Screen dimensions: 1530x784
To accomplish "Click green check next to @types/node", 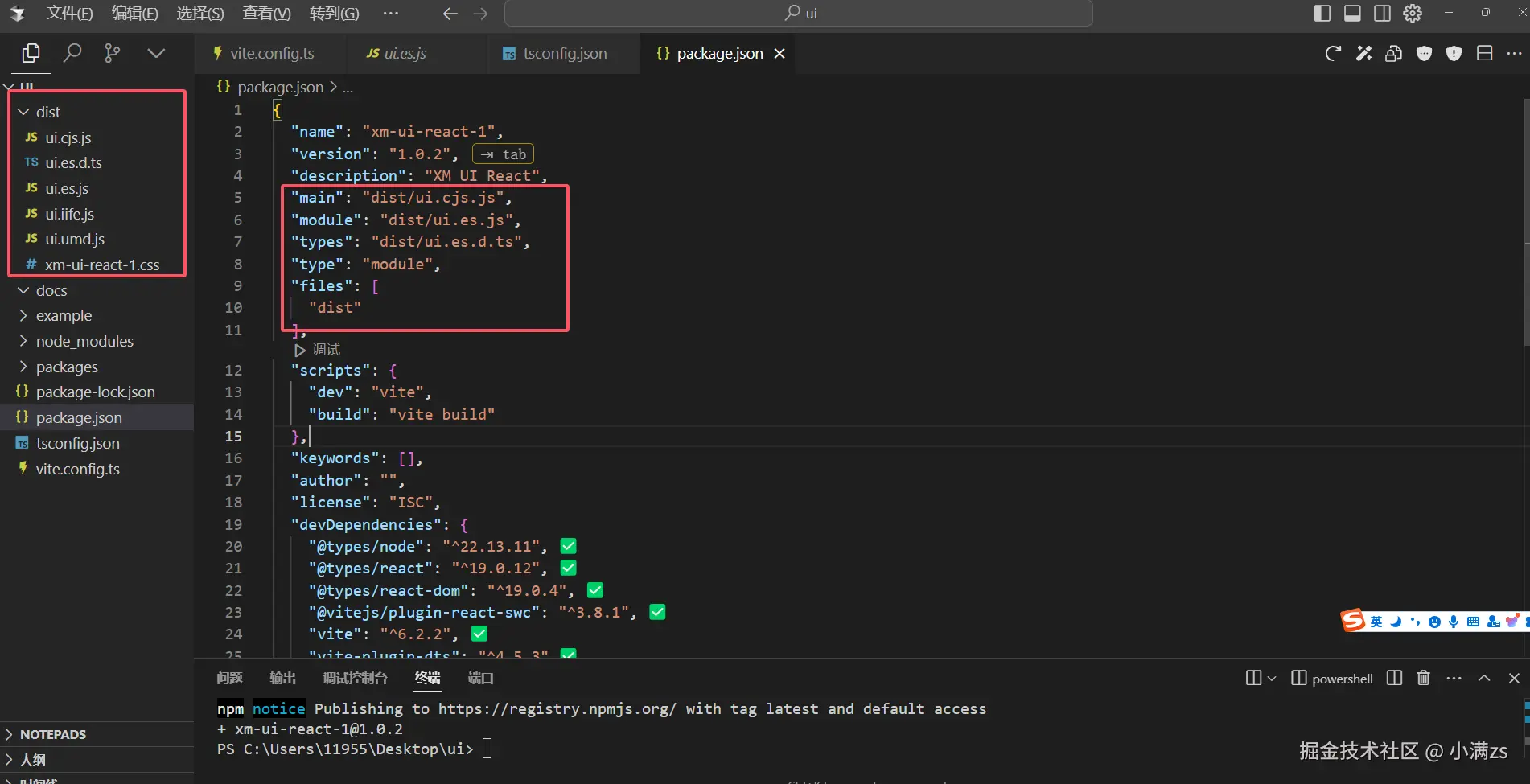I will coord(568,546).
